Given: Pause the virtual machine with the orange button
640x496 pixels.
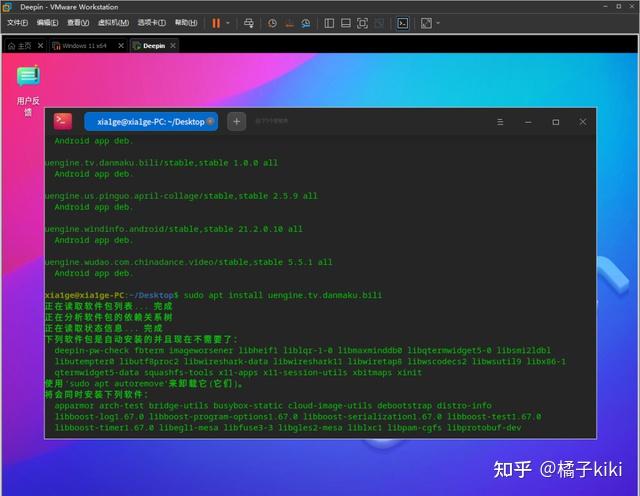Looking at the screenshot, I should tap(216, 23).
